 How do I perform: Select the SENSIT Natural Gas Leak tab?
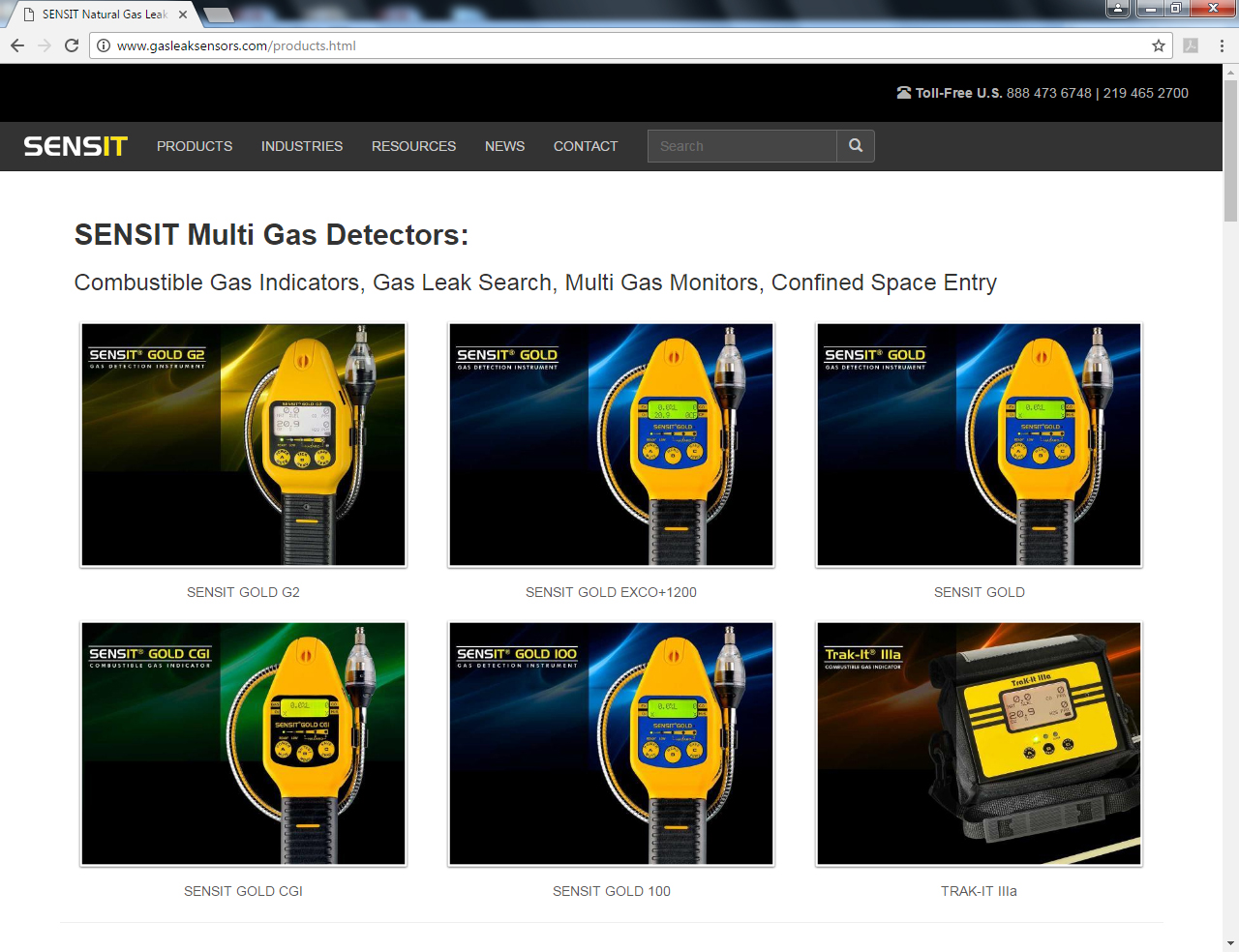point(103,15)
